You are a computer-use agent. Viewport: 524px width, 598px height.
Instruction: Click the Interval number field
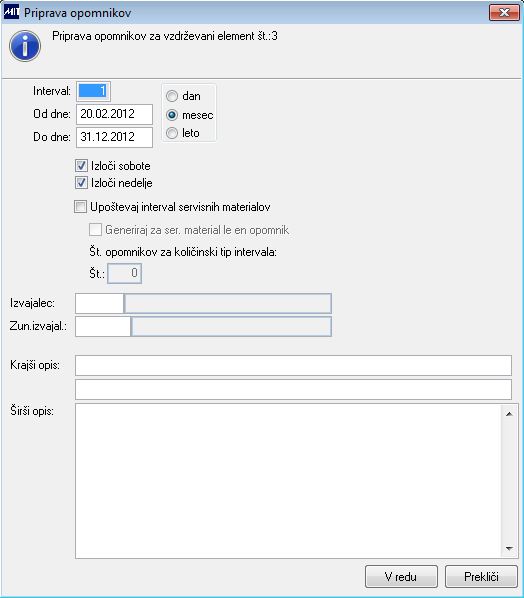pos(93,91)
